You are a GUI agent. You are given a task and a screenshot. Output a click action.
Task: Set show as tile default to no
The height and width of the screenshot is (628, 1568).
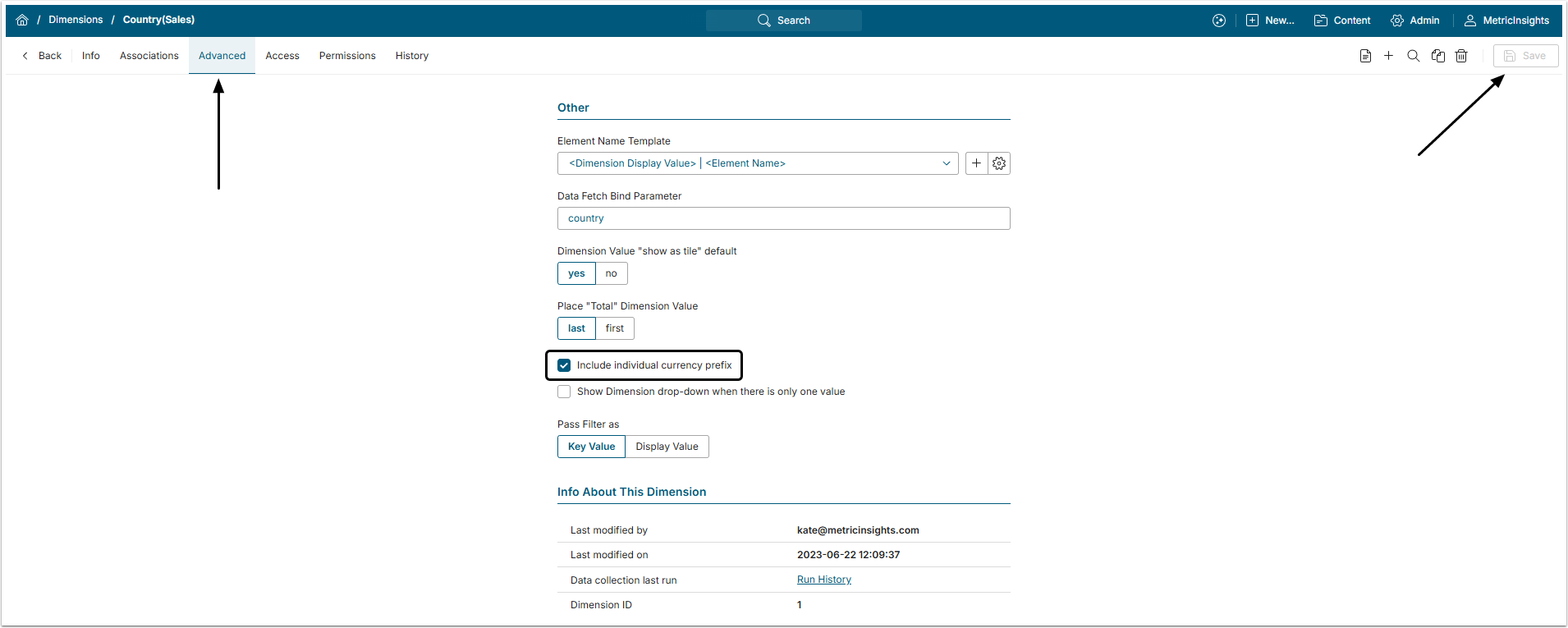tap(611, 273)
